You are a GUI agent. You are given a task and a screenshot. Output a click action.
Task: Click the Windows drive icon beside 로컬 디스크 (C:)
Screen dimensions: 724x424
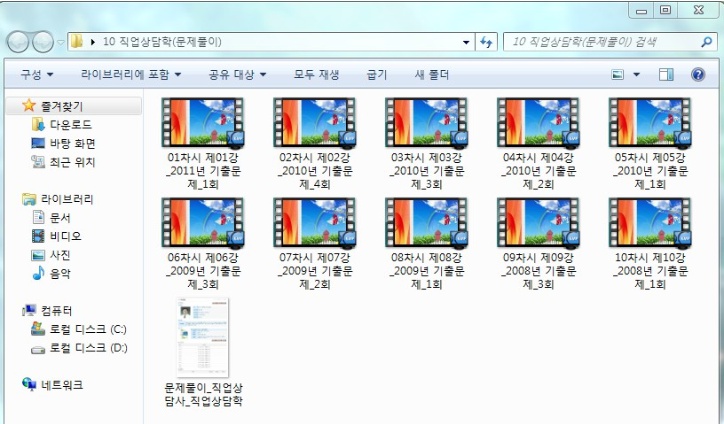[38, 328]
